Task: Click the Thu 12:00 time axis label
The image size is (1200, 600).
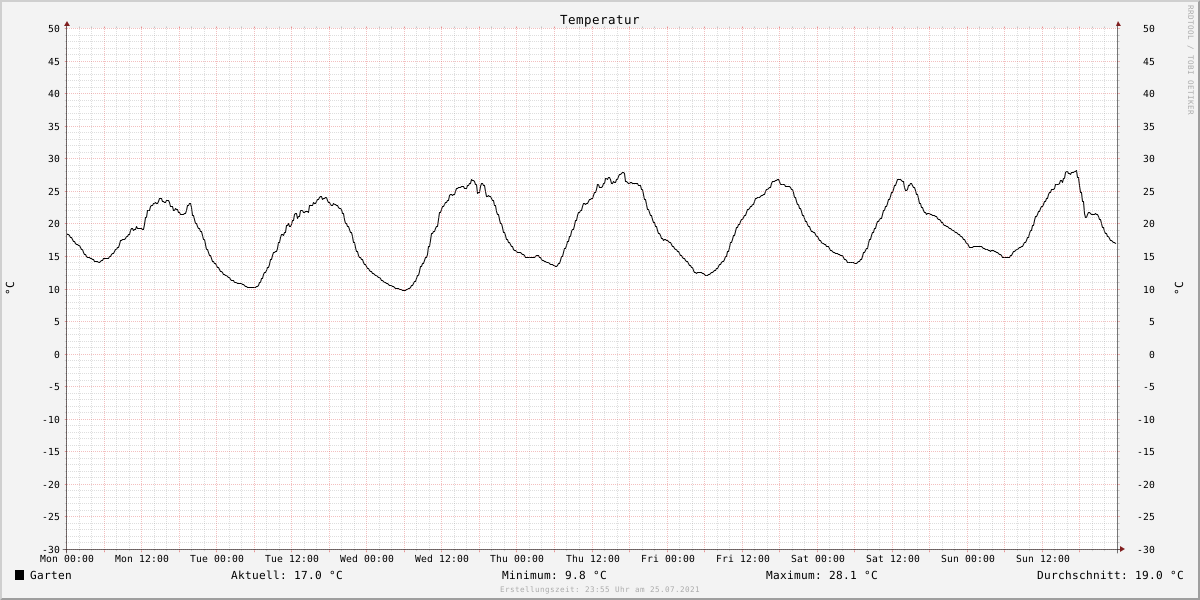Action: point(593,559)
